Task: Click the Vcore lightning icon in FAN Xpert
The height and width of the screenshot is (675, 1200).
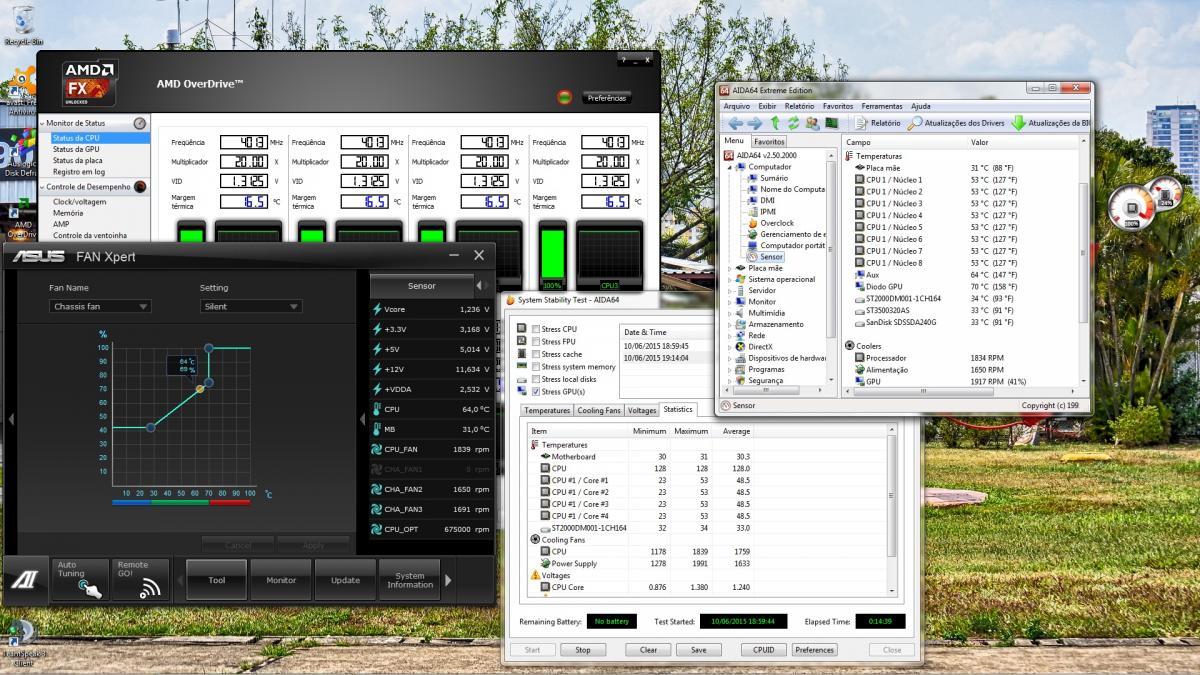Action: 376,309
